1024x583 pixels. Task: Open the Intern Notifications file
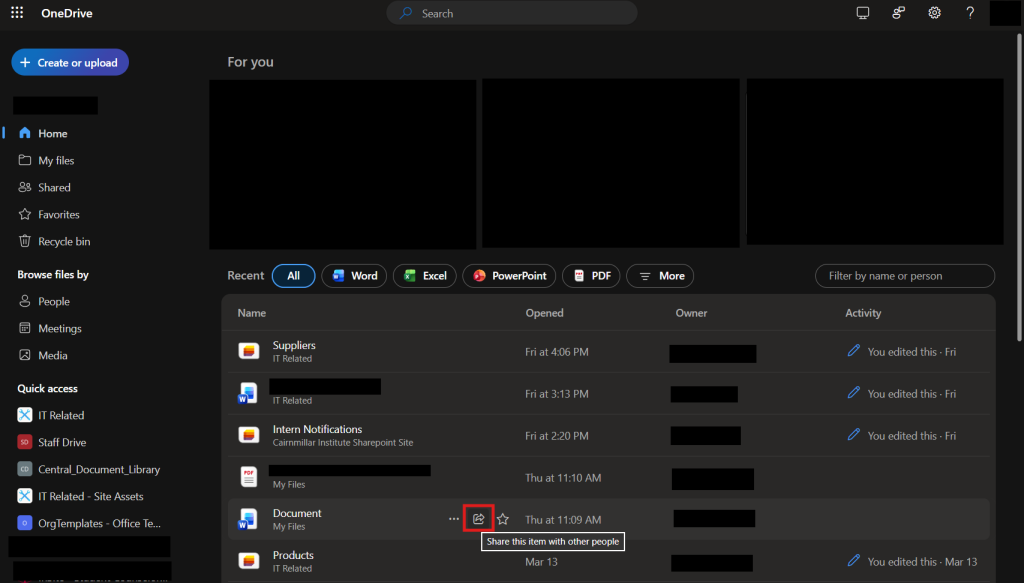pos(317,429)
